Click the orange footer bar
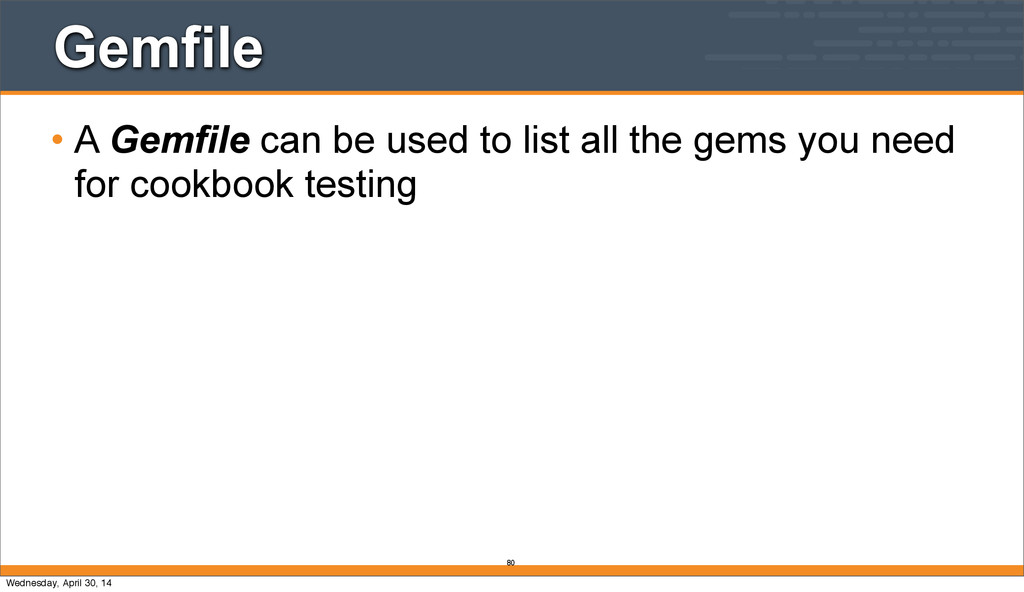 700,571
